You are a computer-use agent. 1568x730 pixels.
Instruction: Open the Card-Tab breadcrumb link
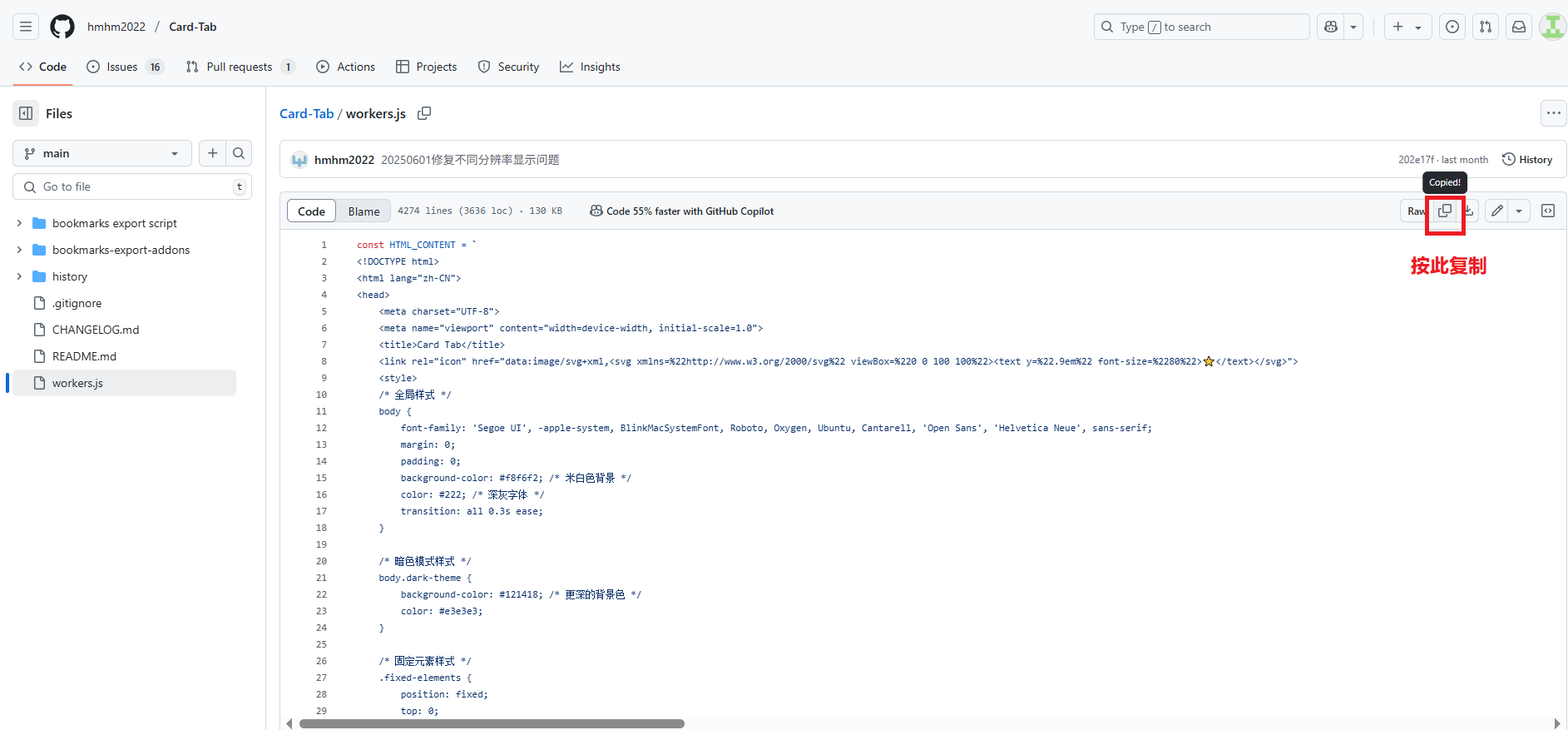(x=306, y=113)
